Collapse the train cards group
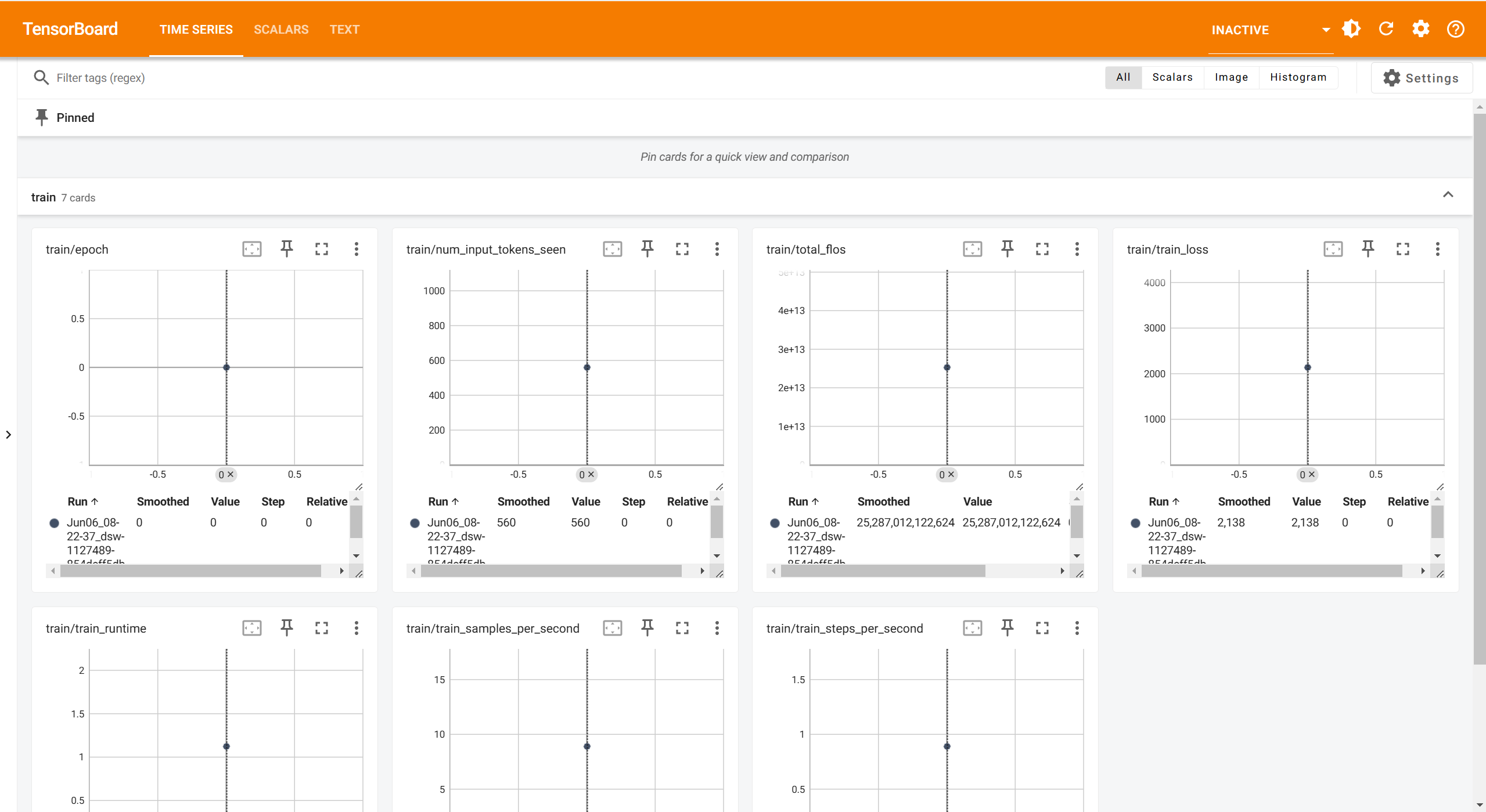Viewport: 1486px width, 812px height. click(x=1448, y=195)
